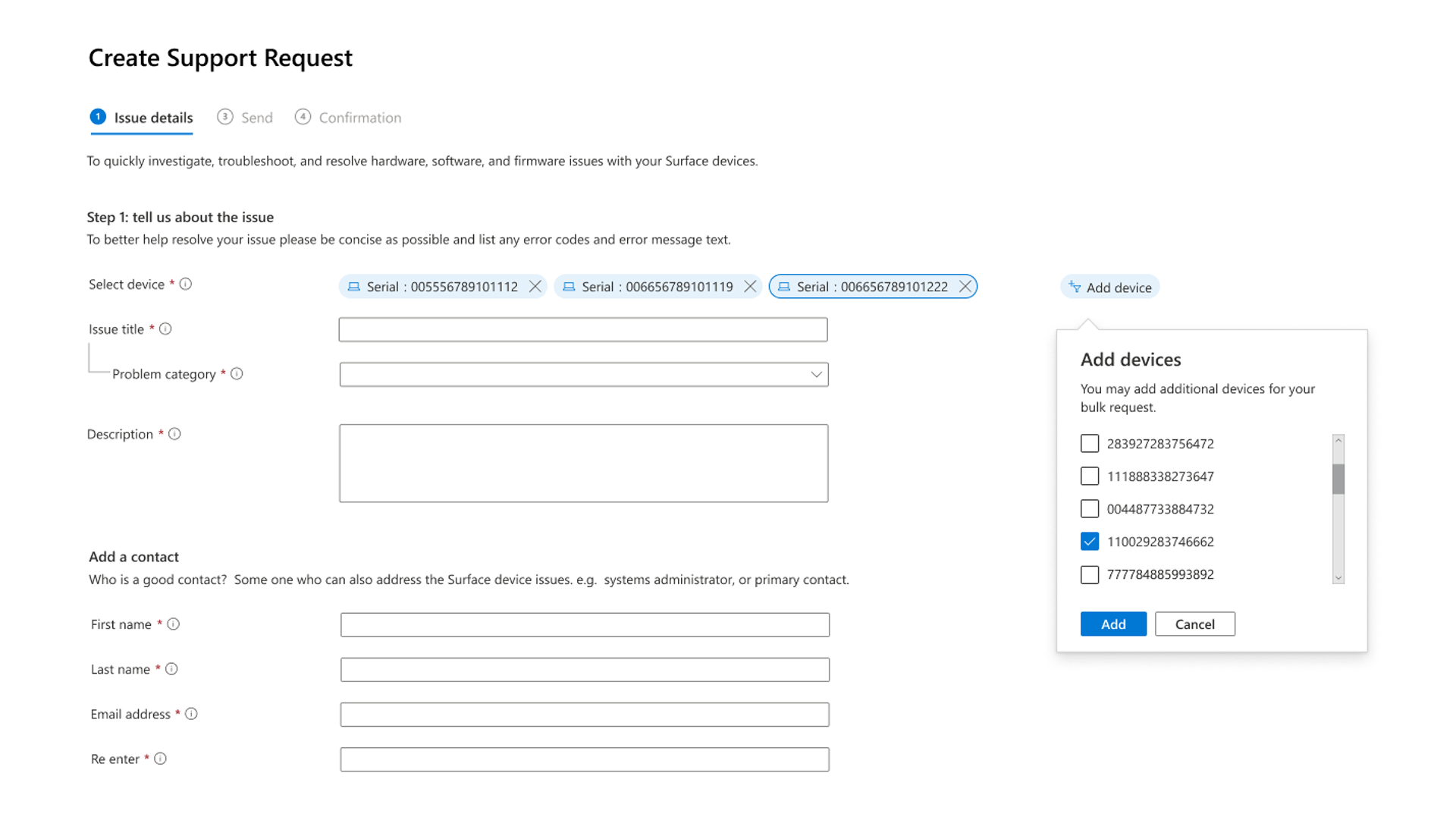Check device 004487733884732
The height and width of the screenshot is (836, 1456).
tap(1090, 509)
